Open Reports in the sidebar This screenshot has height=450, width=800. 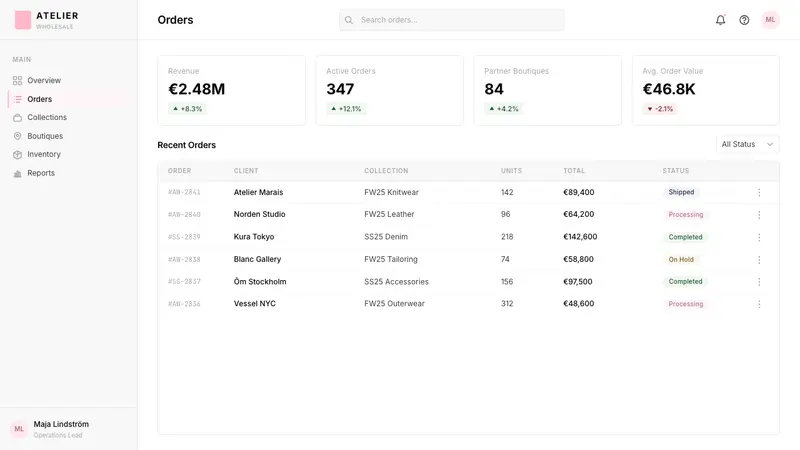(68, 173)
